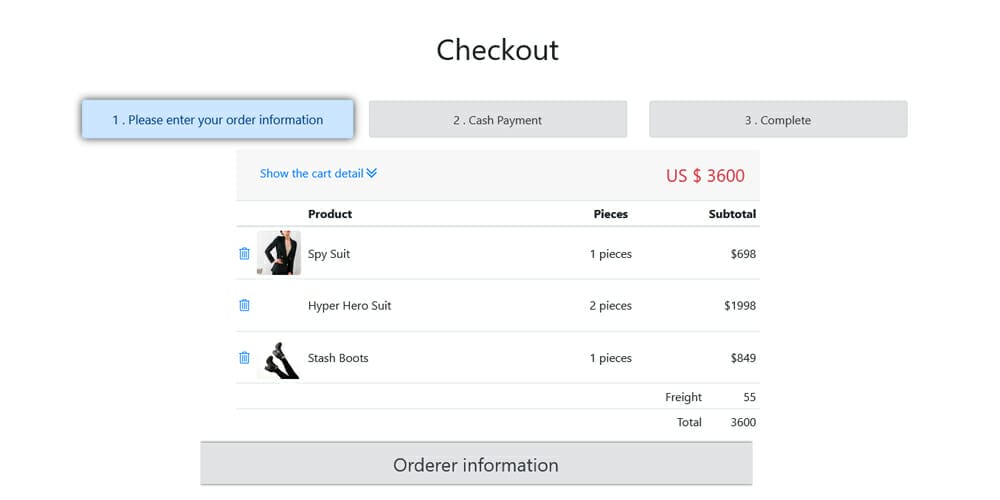This screenshot has width=1000, height=500.
Task: Open the Spy Suit product thumbnail
Action: click(279, 253)
